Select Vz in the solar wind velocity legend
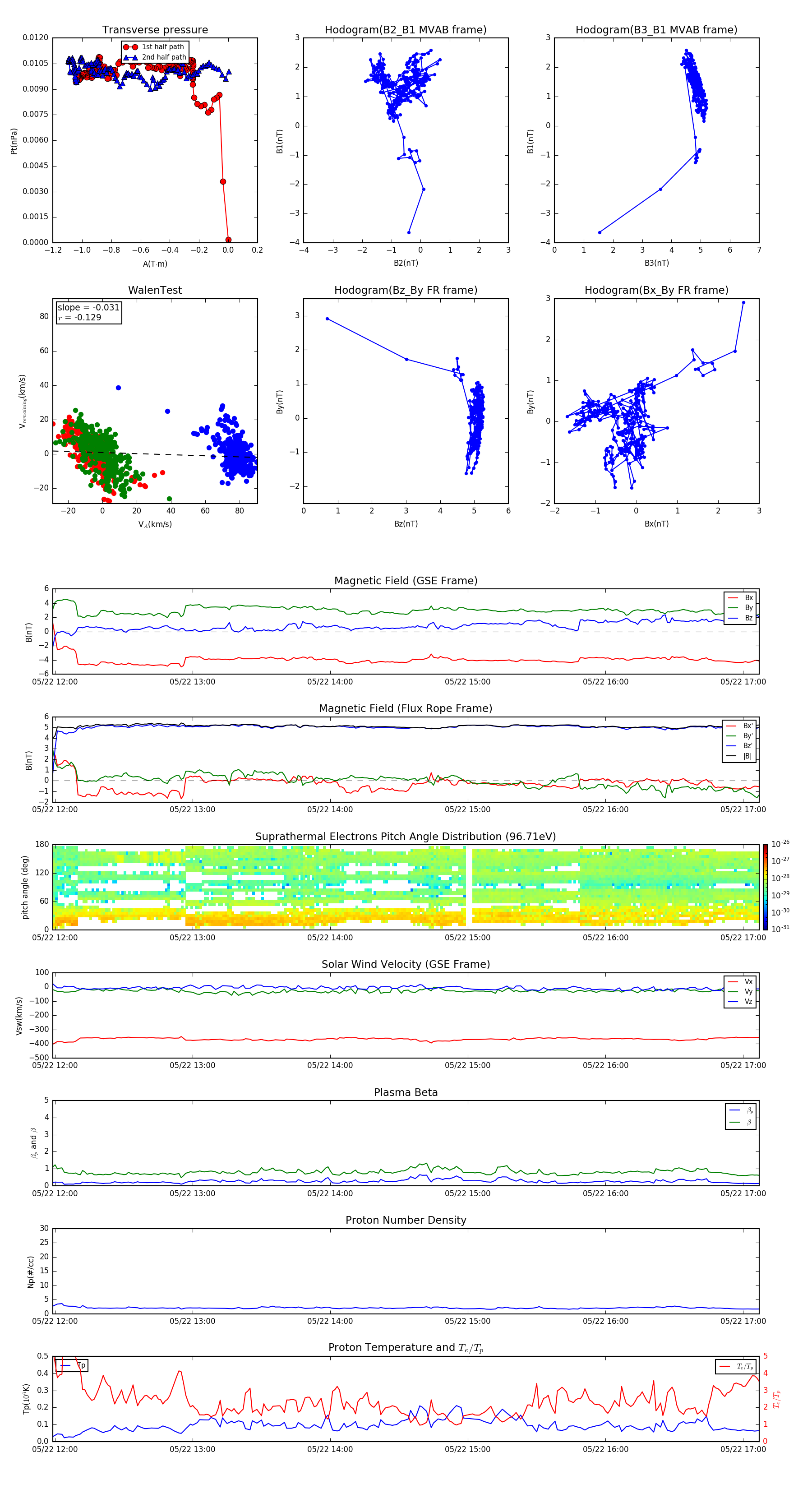812x1489 pixels. [740, 1002]
